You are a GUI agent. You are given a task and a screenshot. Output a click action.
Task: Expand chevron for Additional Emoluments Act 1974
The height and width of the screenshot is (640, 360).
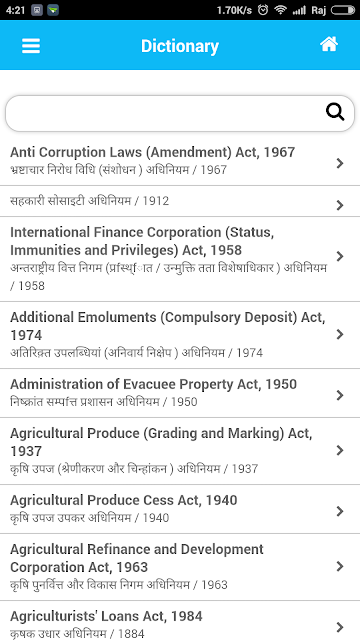pos(340,334)
